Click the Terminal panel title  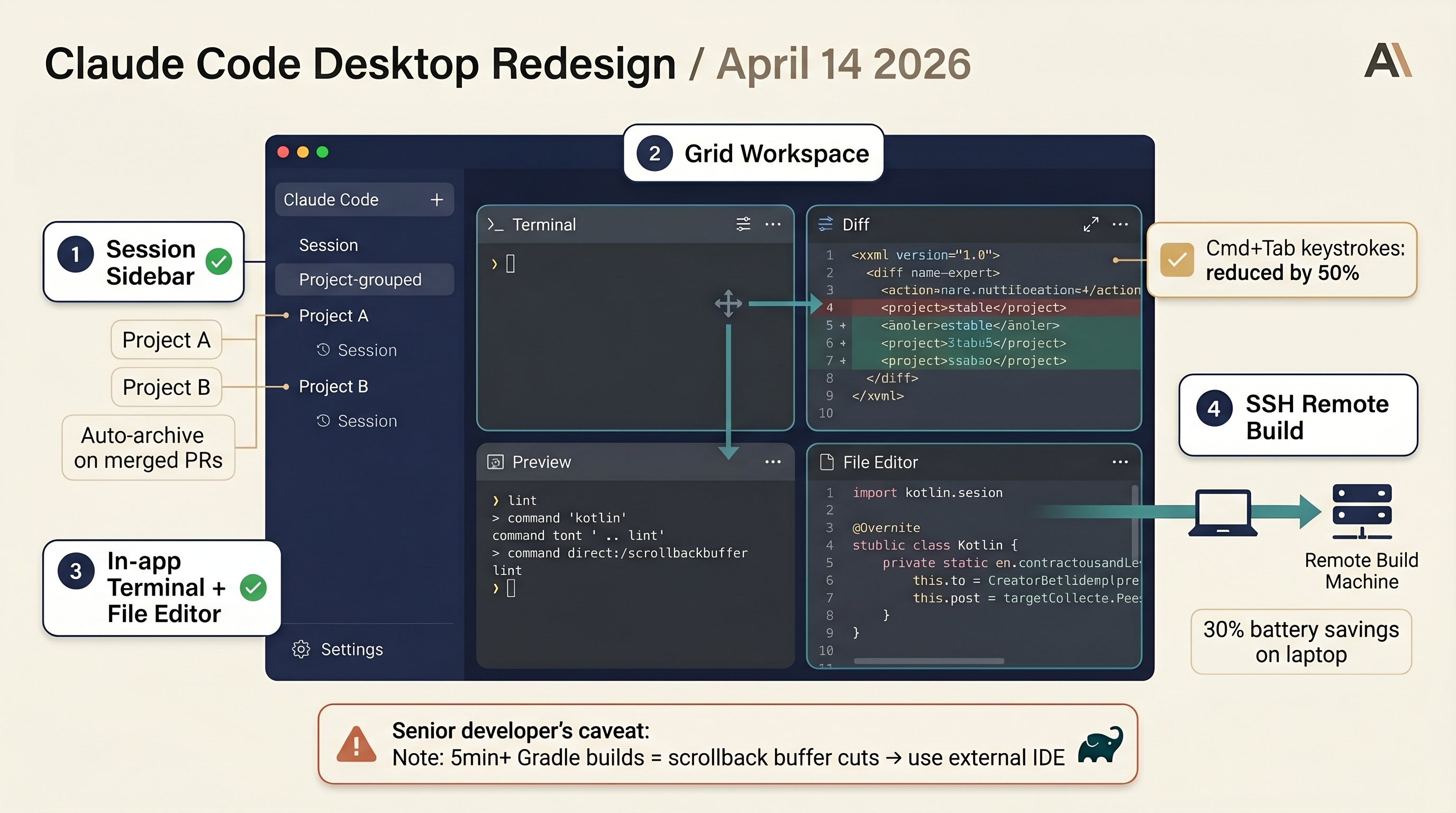(x=544, y=225)
